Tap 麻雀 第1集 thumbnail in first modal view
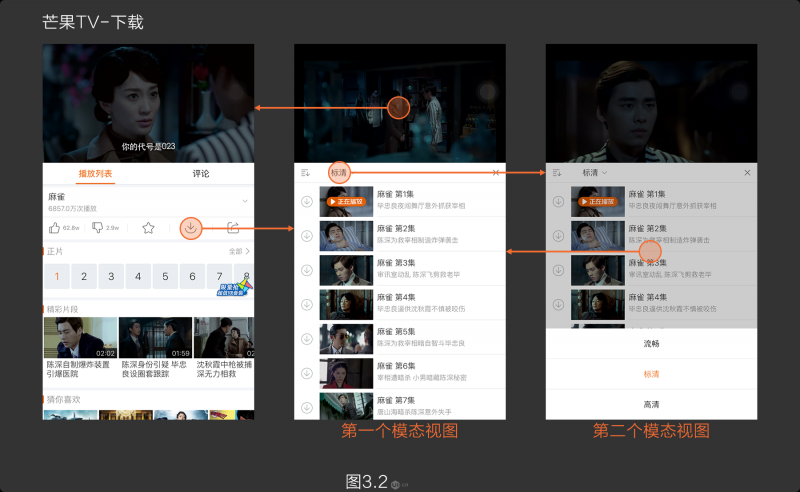This screenshot has width=800, height=492. (x=346, y=202)
